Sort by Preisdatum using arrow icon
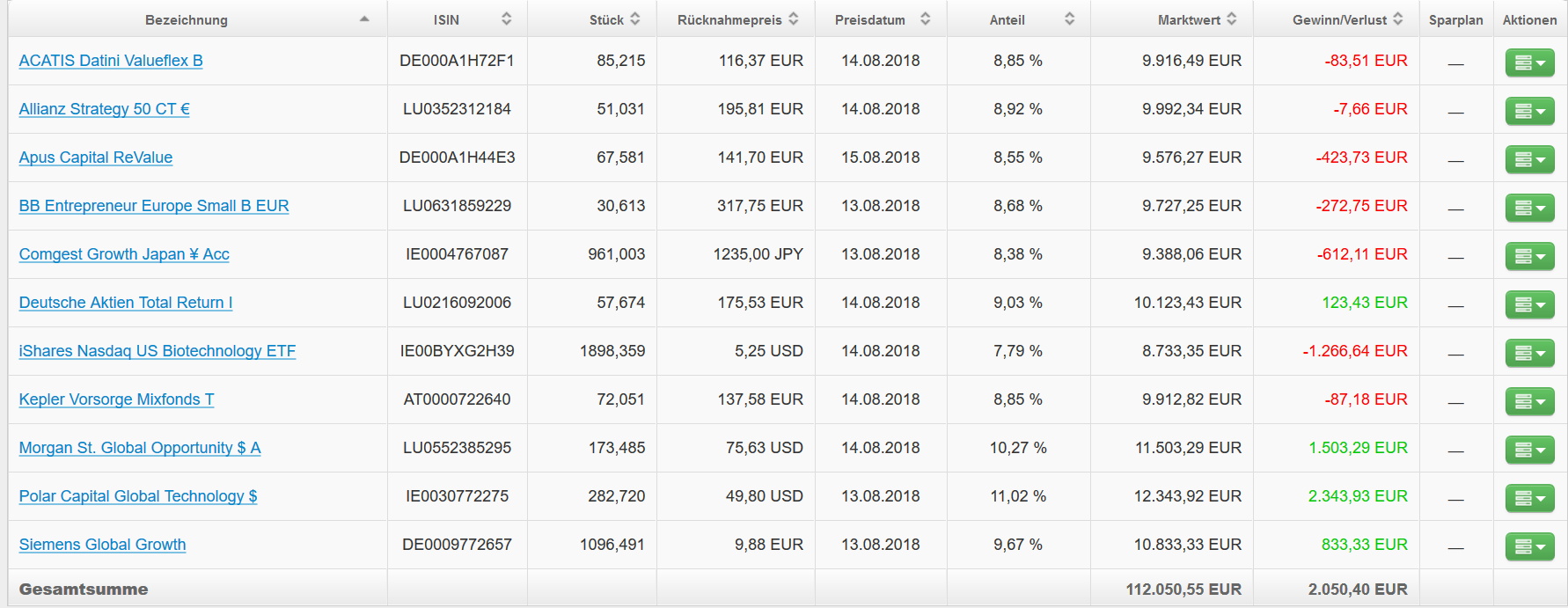 coord(925,19)
